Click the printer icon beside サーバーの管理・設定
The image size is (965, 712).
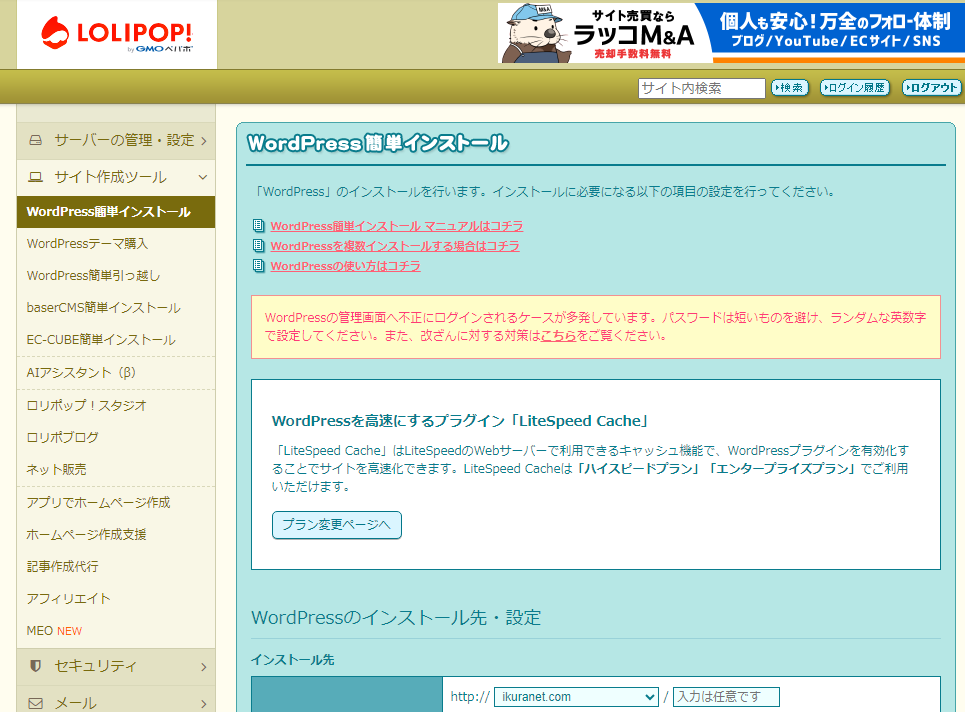pyautogui.click(x=36, y=140)
